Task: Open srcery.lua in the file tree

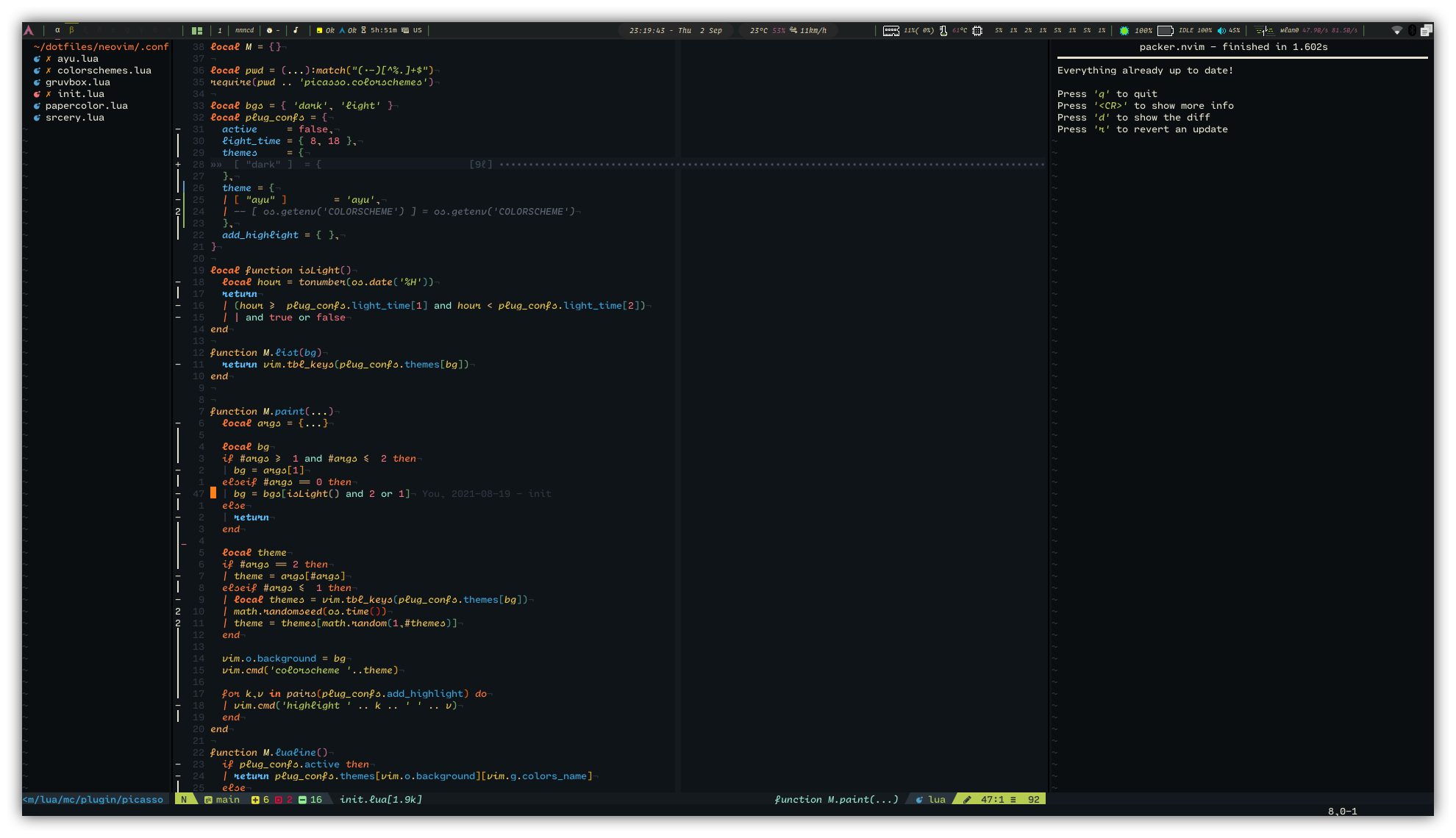Action: coord(74,118)
